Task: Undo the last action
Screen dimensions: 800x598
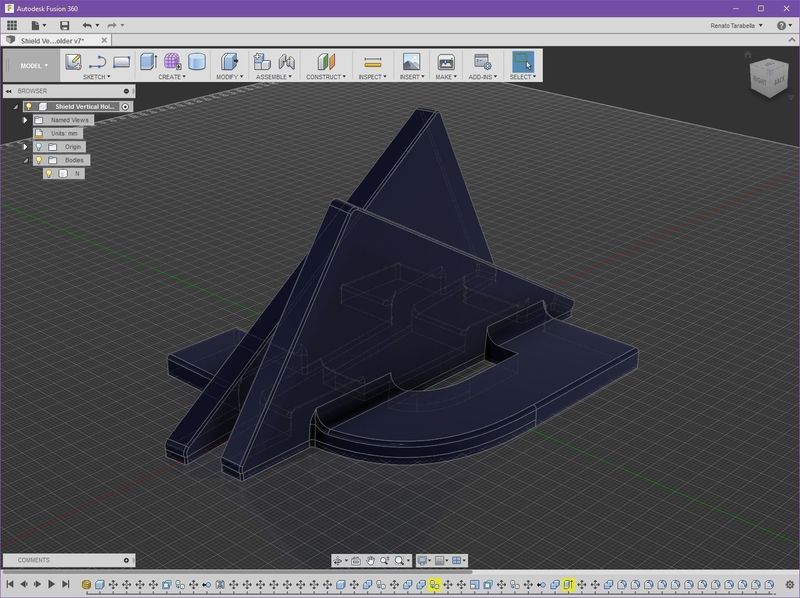Action: click(x=87, y=25)
